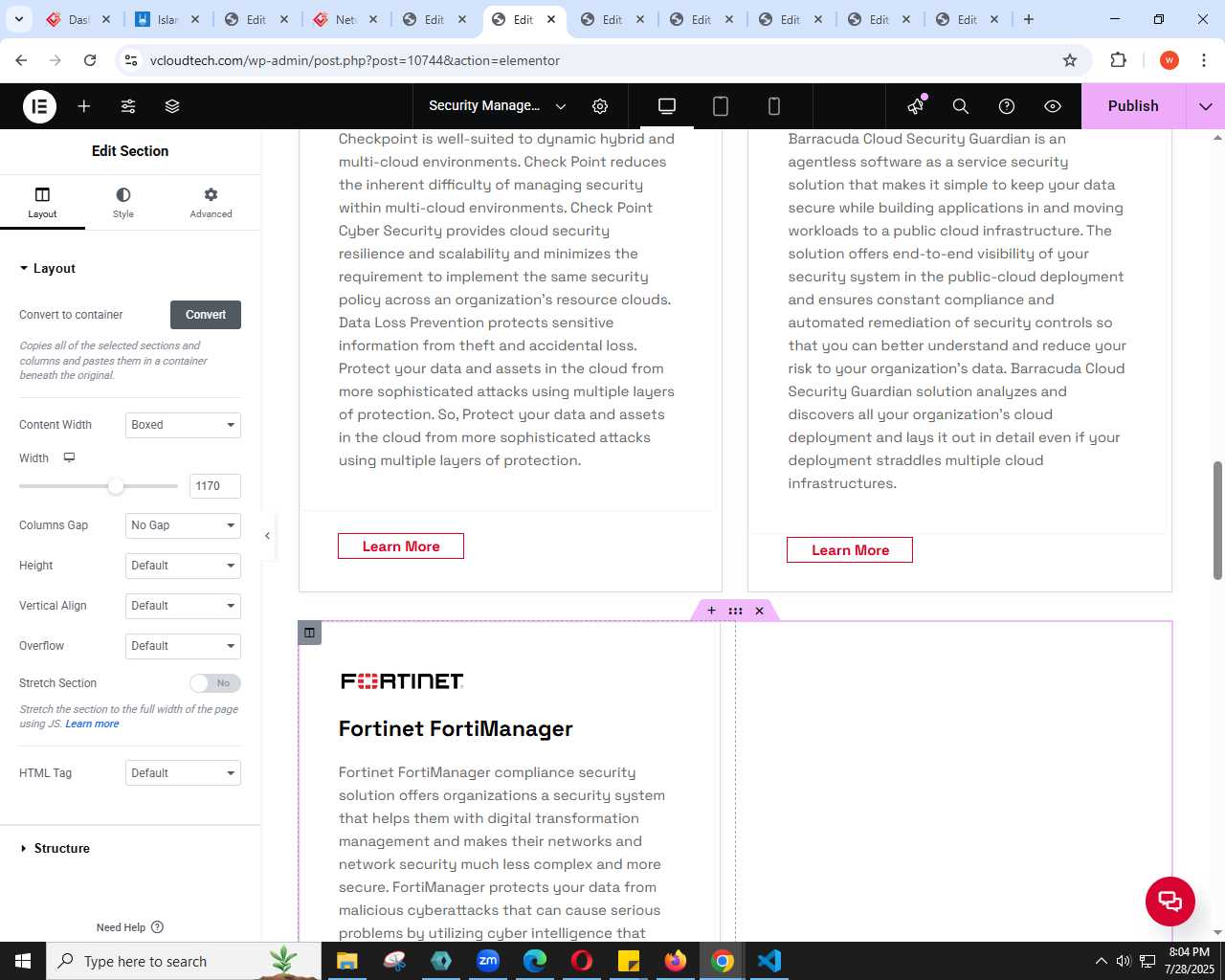Open Finder search icon in top bar

[961, 106]
